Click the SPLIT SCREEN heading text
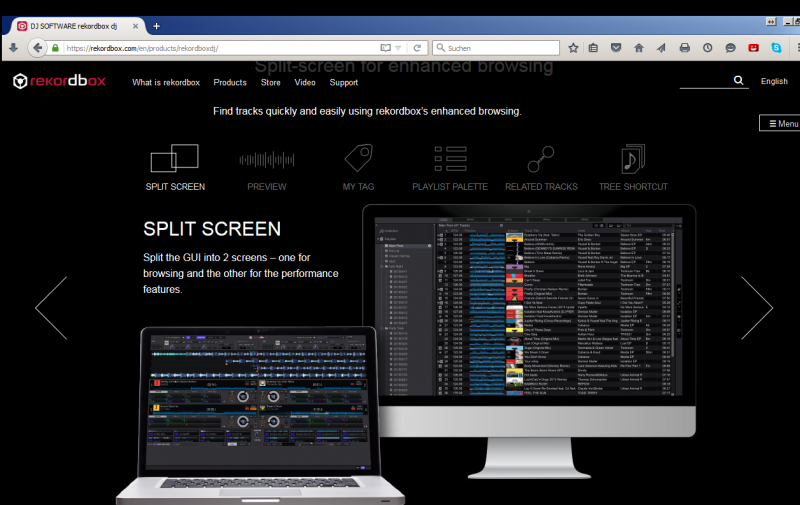Image resolution: width=800 pixels, height=505 pixels. [212, 229]
